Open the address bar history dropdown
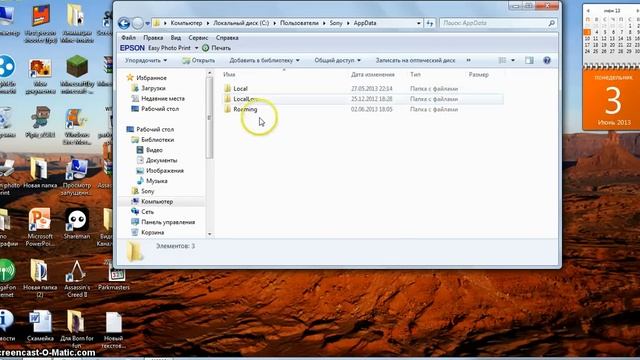The image size is (640, 360). pyautogui.click(x=418, y=23)
